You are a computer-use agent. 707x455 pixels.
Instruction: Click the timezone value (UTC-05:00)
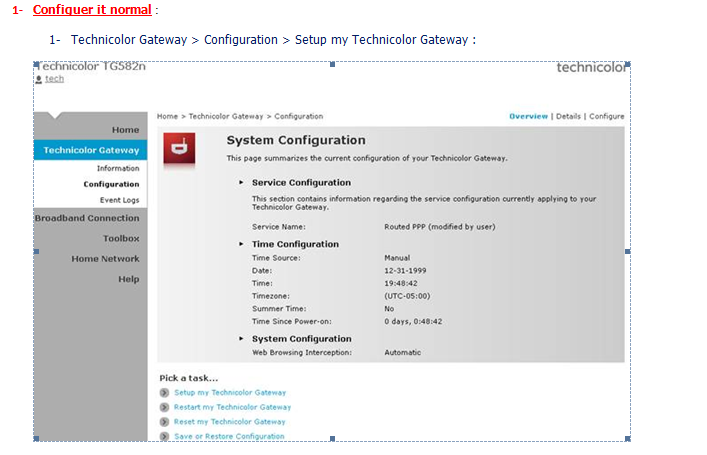pyautogui.click(x=407, y=296)
